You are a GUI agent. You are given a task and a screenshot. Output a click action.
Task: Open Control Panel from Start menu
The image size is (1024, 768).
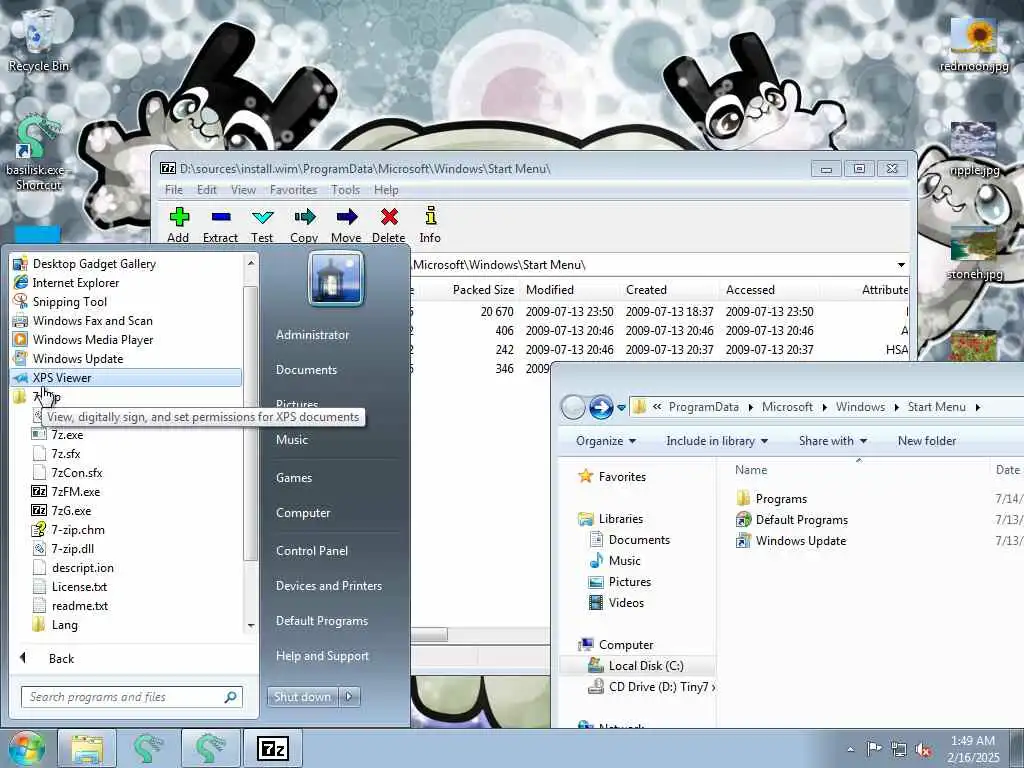(x=312, y=551)
